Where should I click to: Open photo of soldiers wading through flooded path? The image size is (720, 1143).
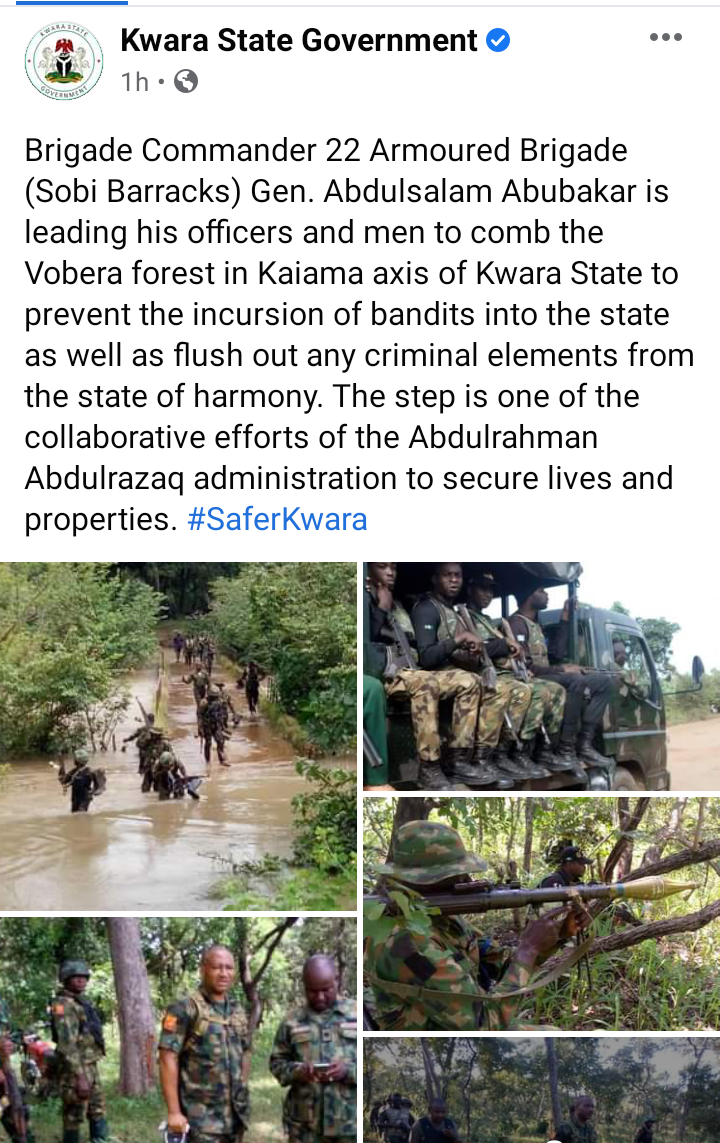coord(178,736)
